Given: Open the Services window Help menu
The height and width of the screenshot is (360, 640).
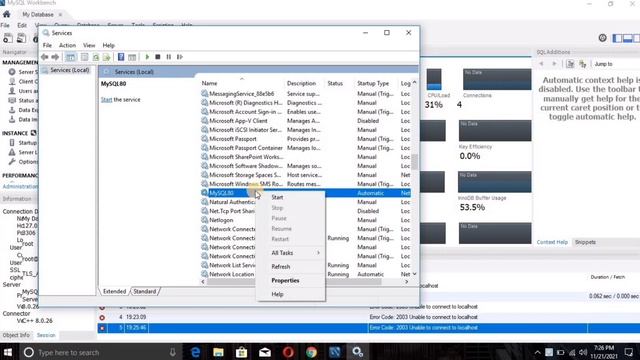Looking at the screenshot, I should tap(108, 45).
